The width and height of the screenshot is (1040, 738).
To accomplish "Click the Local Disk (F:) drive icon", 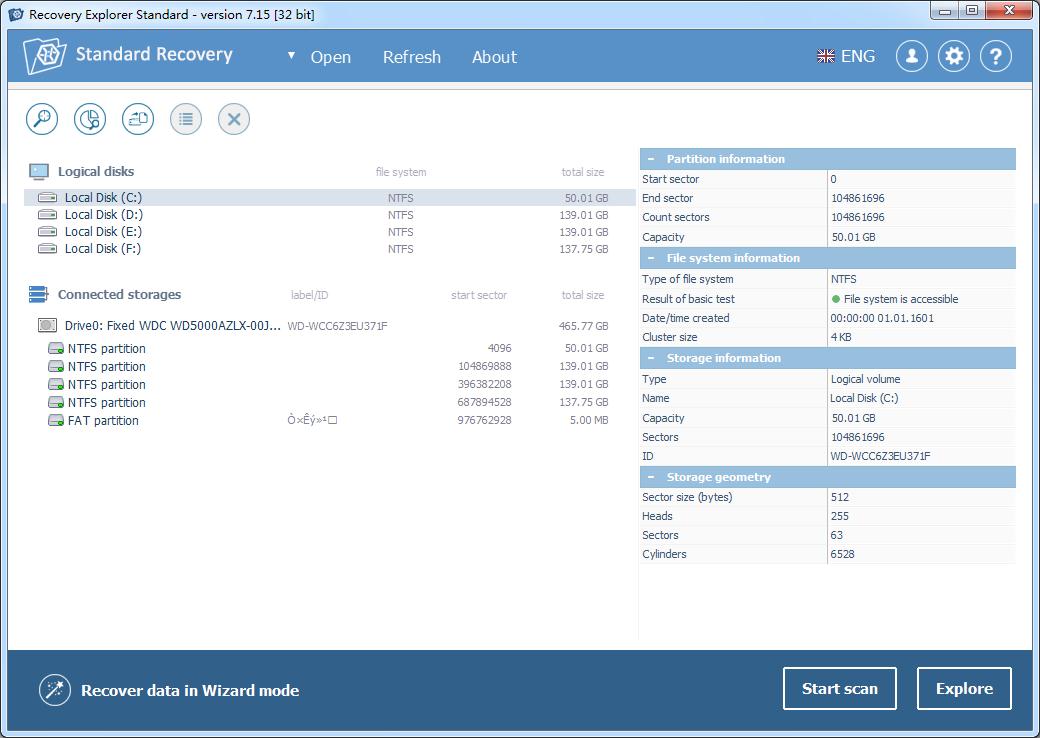I will [47, 249].
